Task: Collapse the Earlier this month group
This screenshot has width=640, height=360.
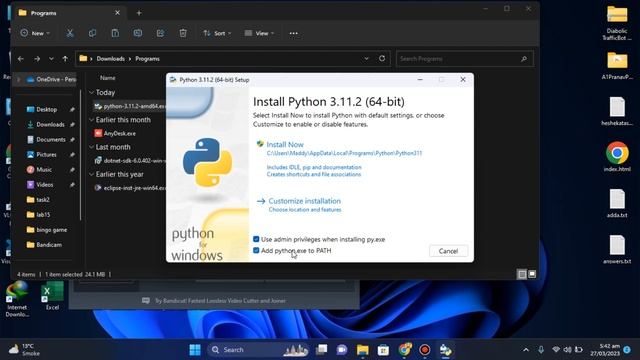Action: [x=91, y=120]
